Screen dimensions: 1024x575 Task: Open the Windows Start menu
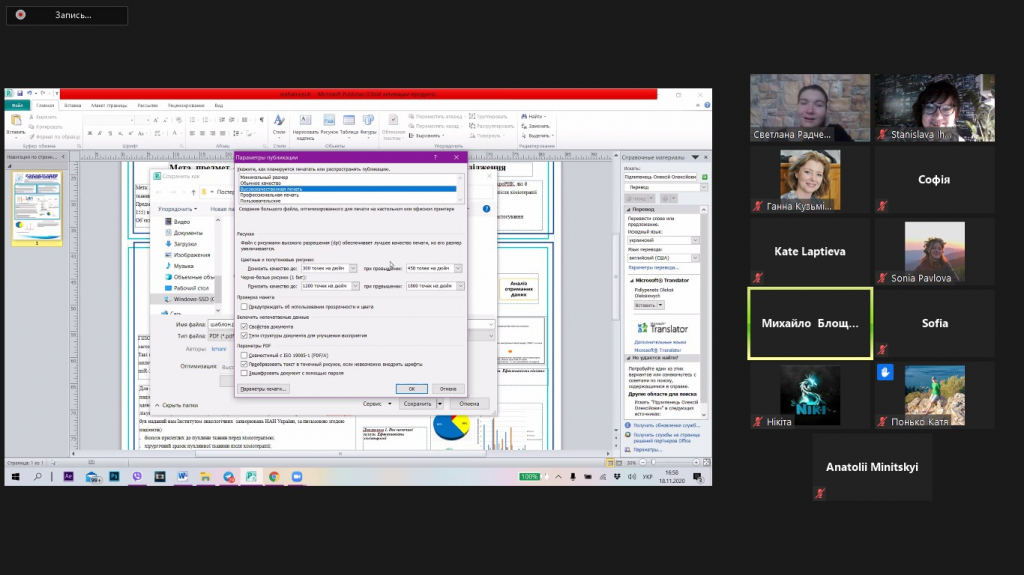tap(15, 477)
